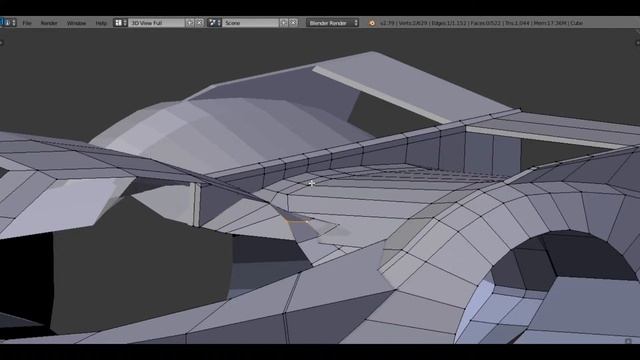Open the Blender Render engine dropdown
Viewport: 640px width, 360px height.
(333, 23)
